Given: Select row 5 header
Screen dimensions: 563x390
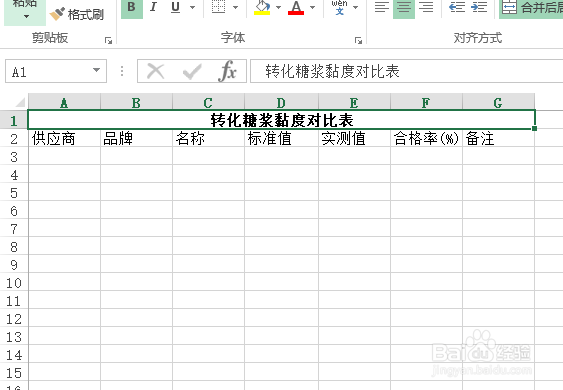Looking at the screenshot, I should 14,192.
